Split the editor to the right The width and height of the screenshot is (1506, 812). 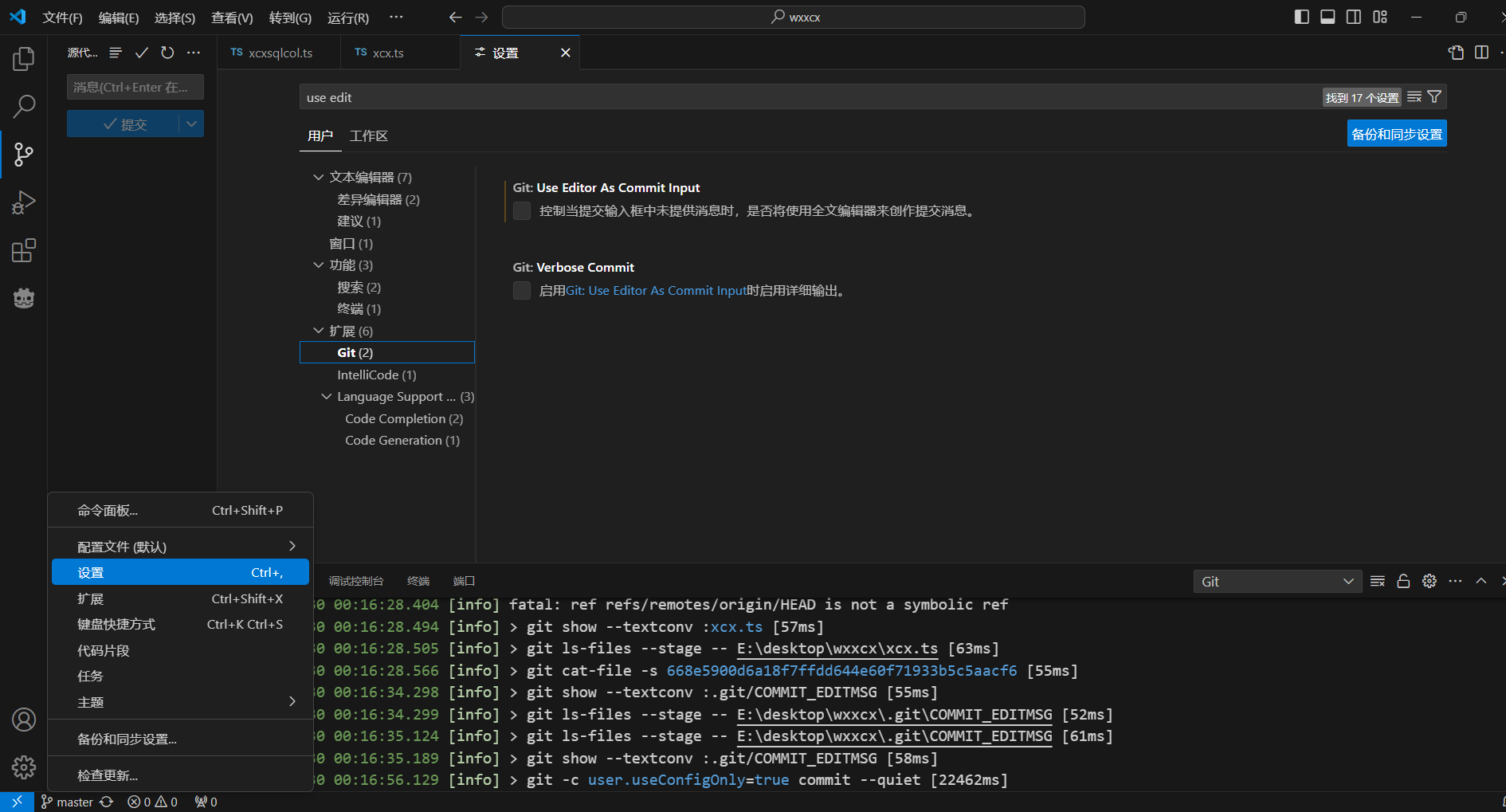(1481, 53)
